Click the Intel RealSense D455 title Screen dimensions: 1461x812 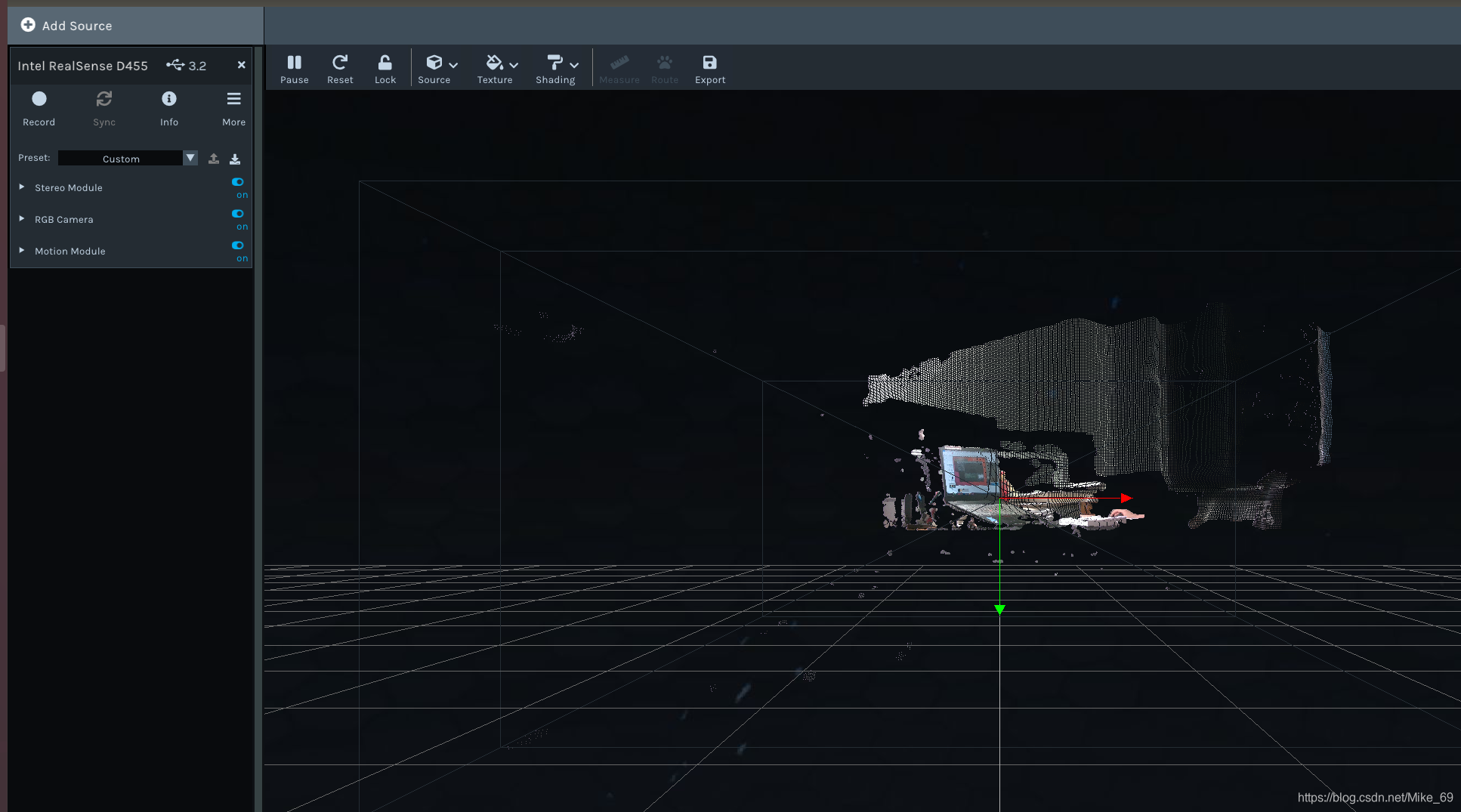point(83,66)
